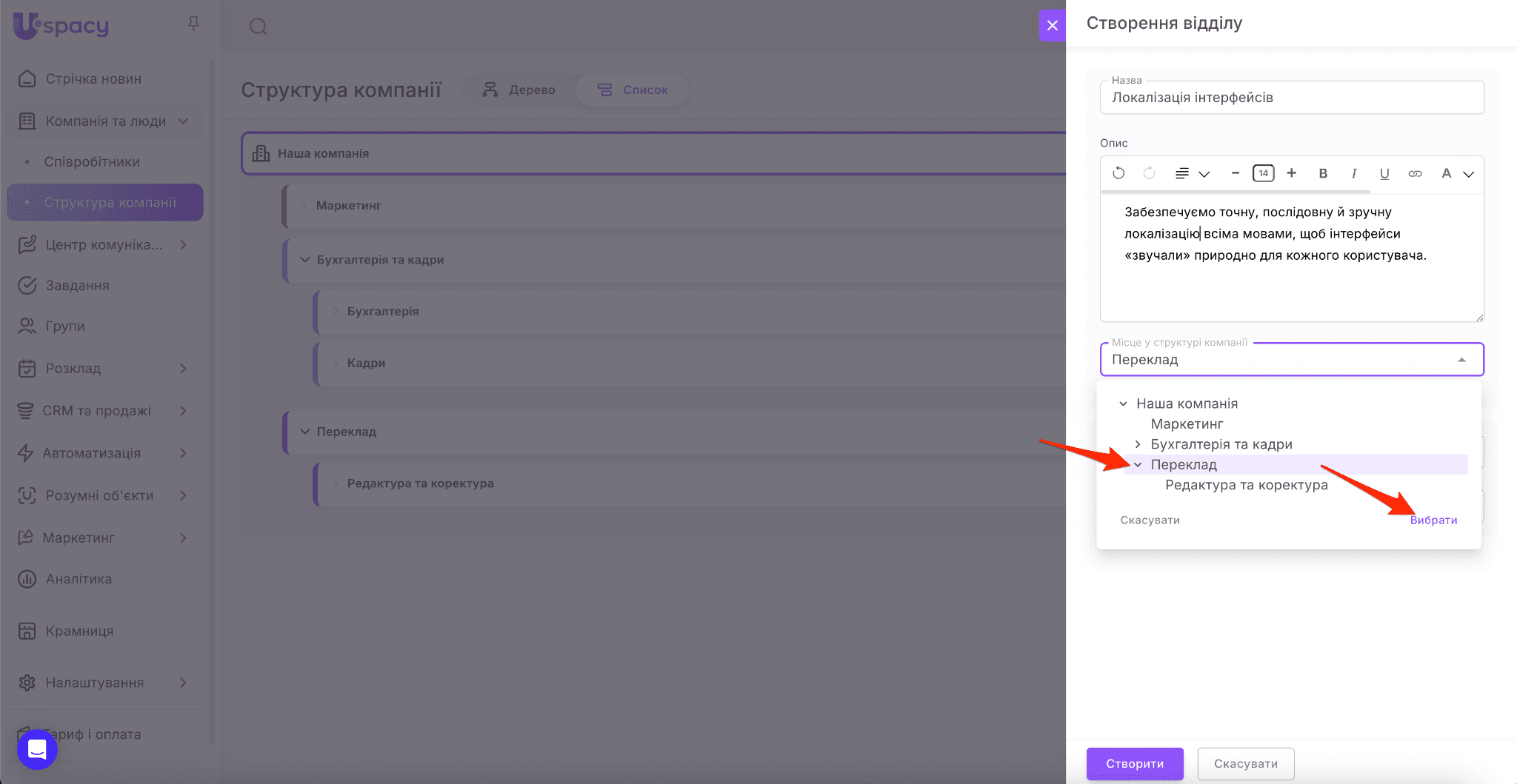Image resolution: width=1517 pixels, height=784 pixels.
Task: Toggle bold text formatting
Action: coord(1323,173)
